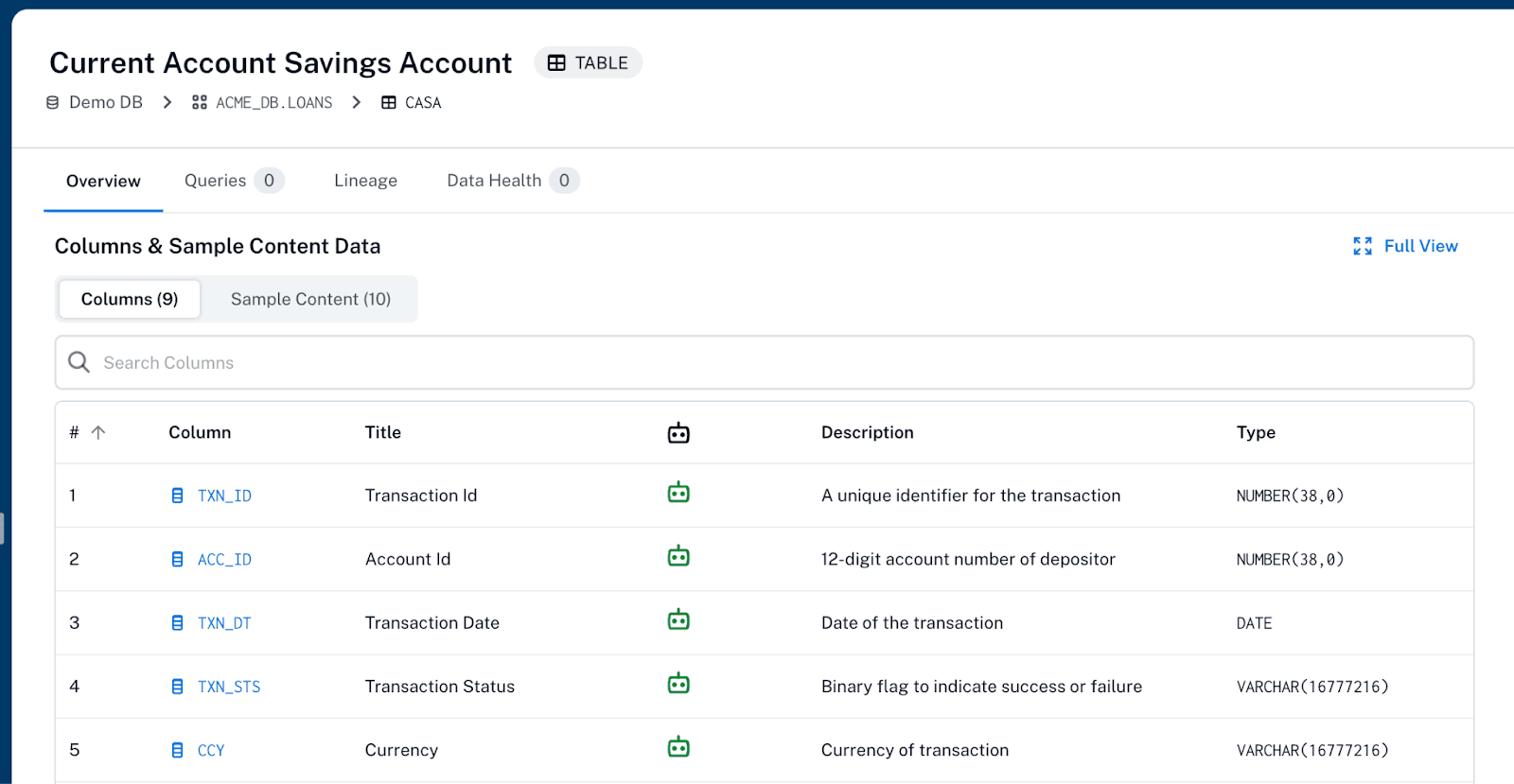Open the CCY column link
The image size is (1514, 784).
pos(211,750)
